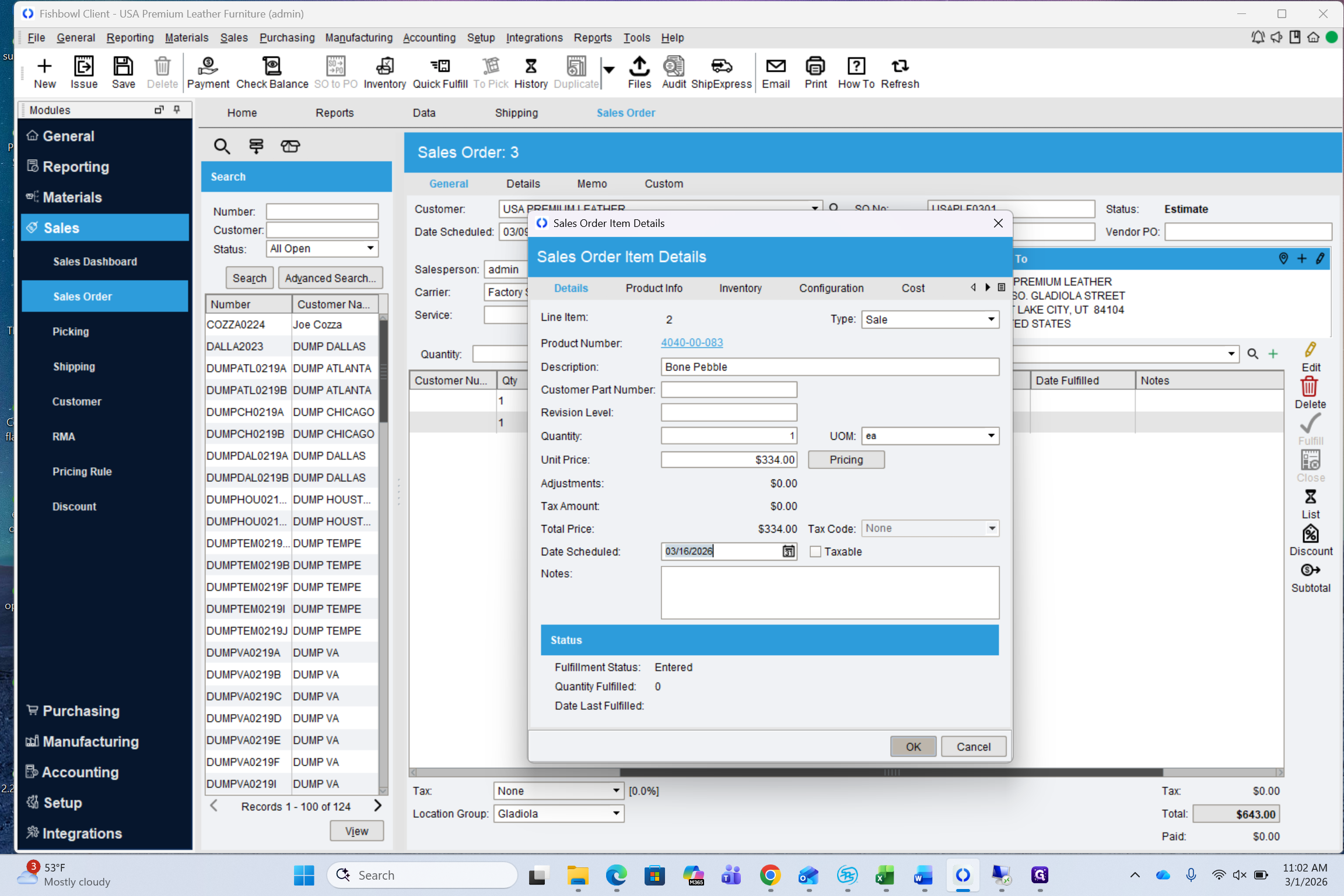Image resolution: width=1344 pixels, height=896 pixels.
Task: Switch to the Product Info tab
Action: (653, 288)
